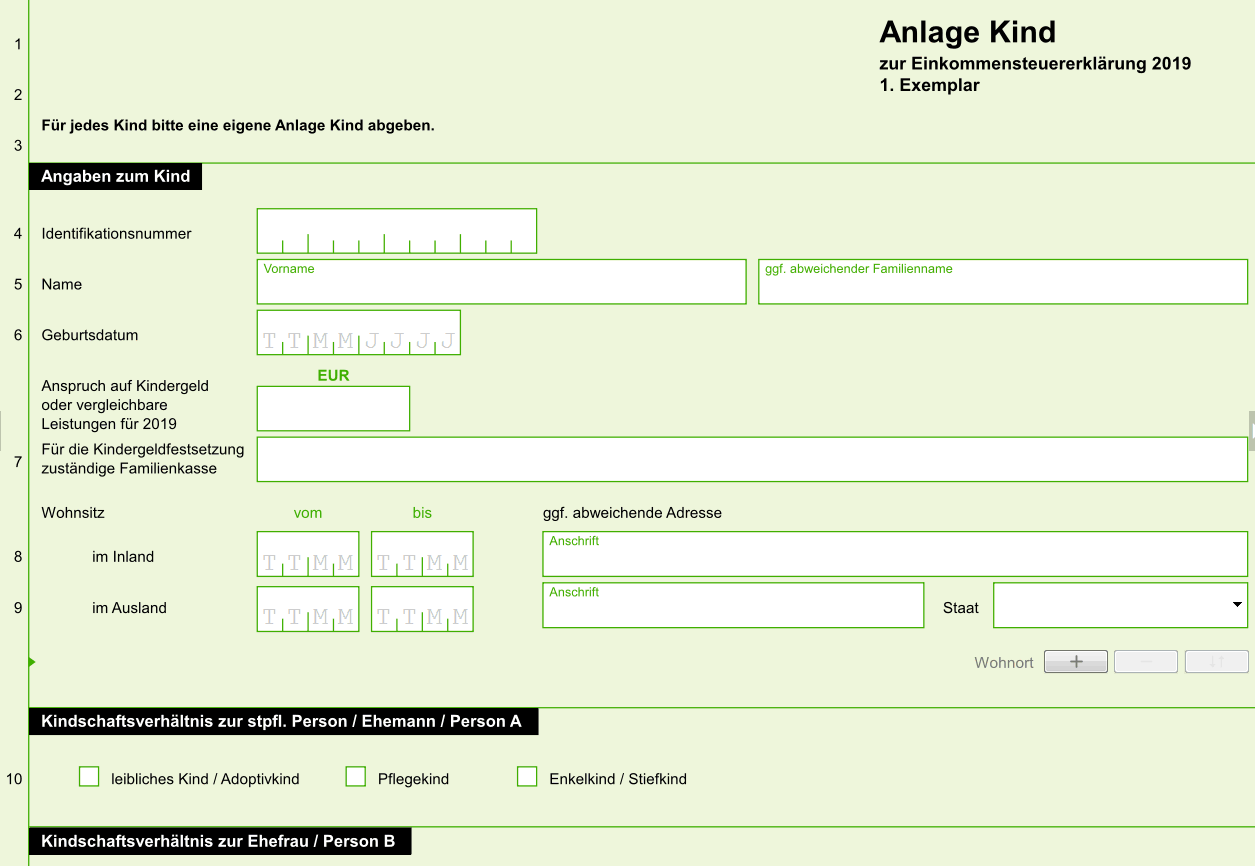The width and height of the screenshot is (1255, 866).
Task: Click the minus button beside Wohnort
Action: pyautogui.click(x=1146, y=662)
